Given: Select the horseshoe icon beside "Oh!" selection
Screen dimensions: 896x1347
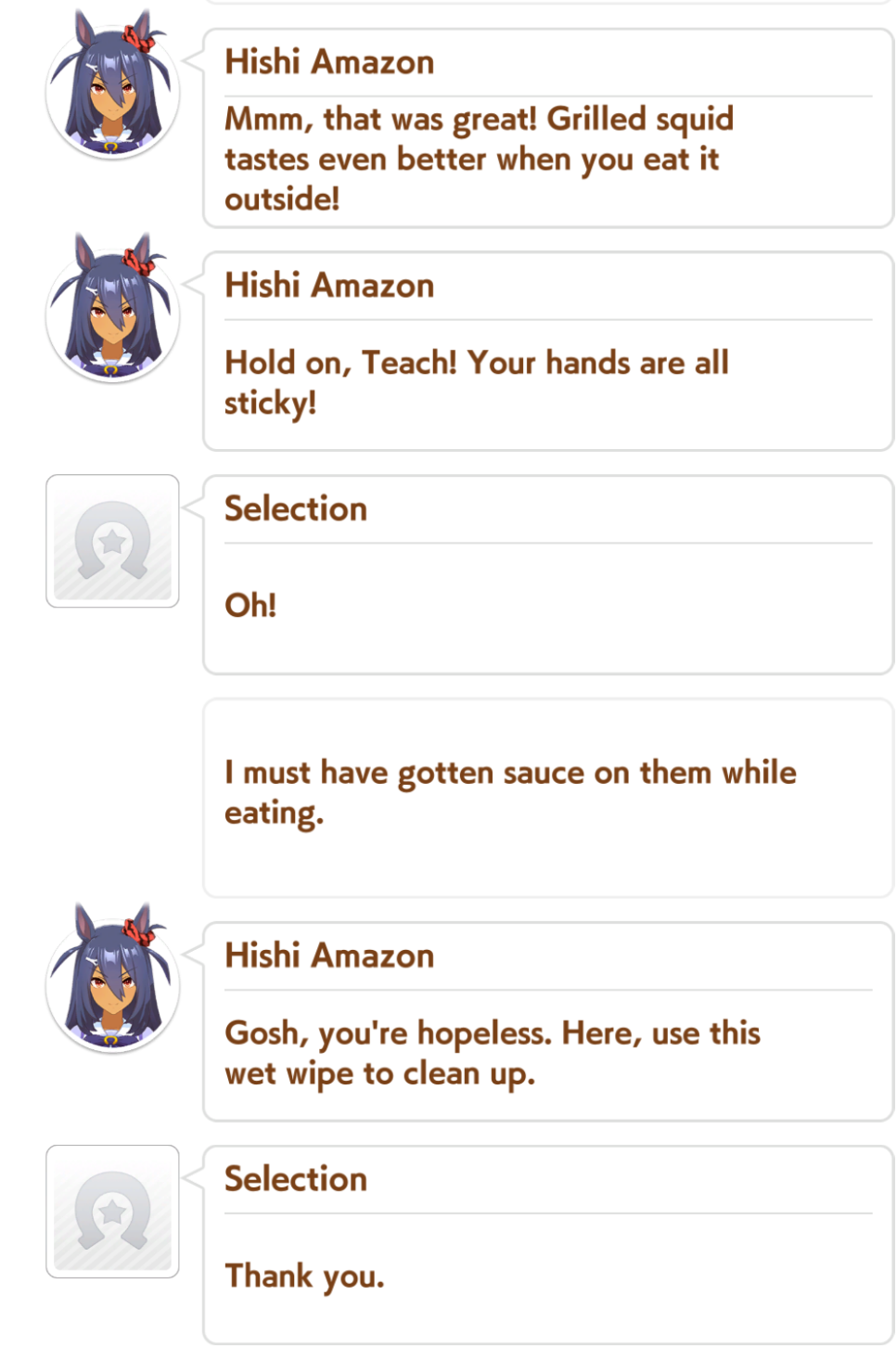Looking at the screenshot, I should pos(112,541).
